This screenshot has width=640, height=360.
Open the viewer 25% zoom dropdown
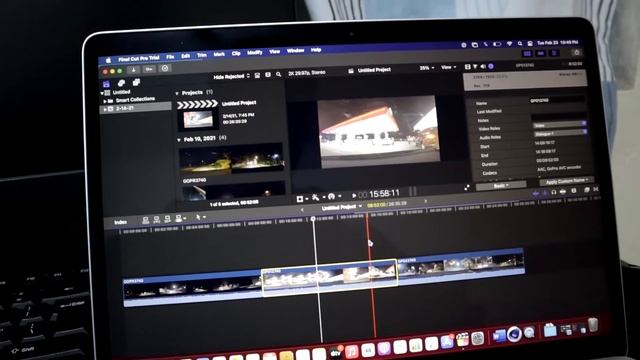427,68
